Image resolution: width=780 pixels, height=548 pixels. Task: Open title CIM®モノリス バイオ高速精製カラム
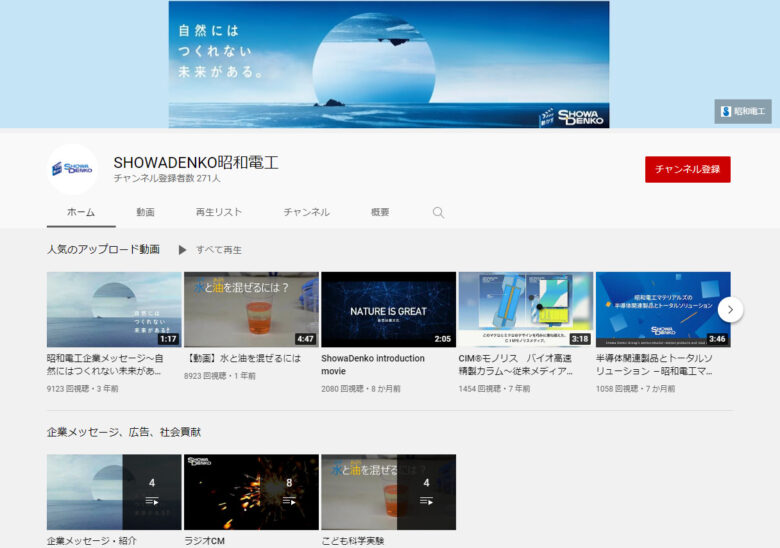point(516,365)
